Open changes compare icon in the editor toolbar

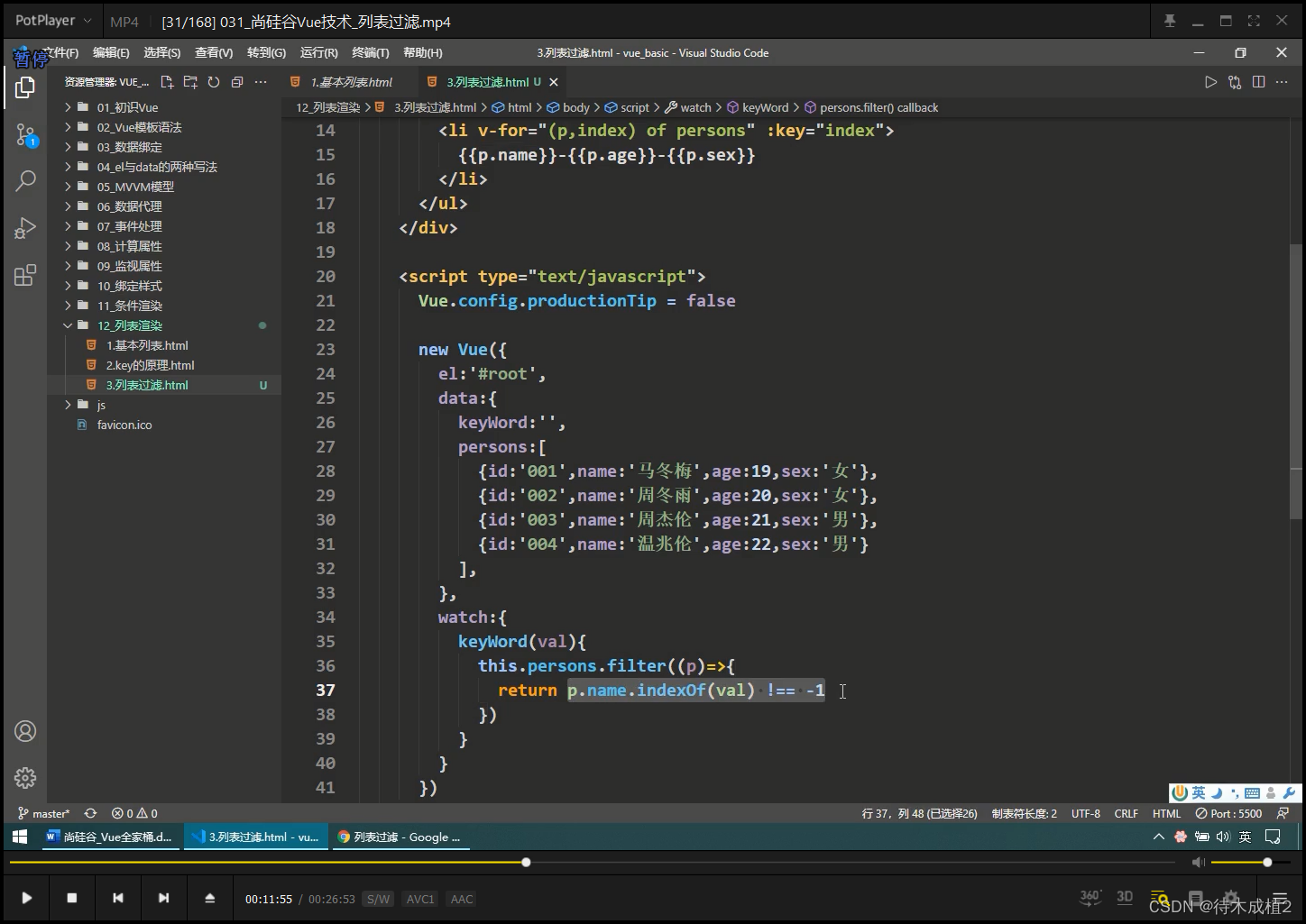[1235, 82]
